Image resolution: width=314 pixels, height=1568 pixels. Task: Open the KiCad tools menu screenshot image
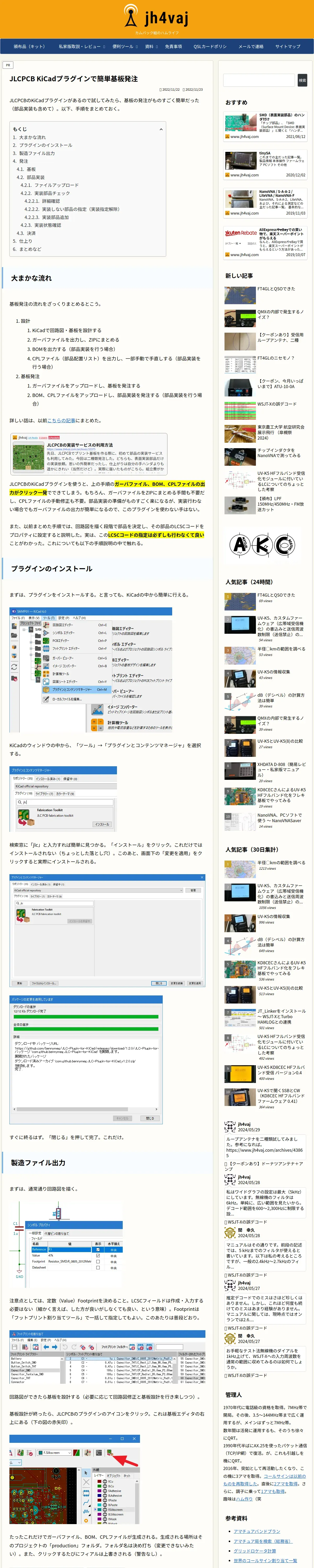click(x=91, y=670)
